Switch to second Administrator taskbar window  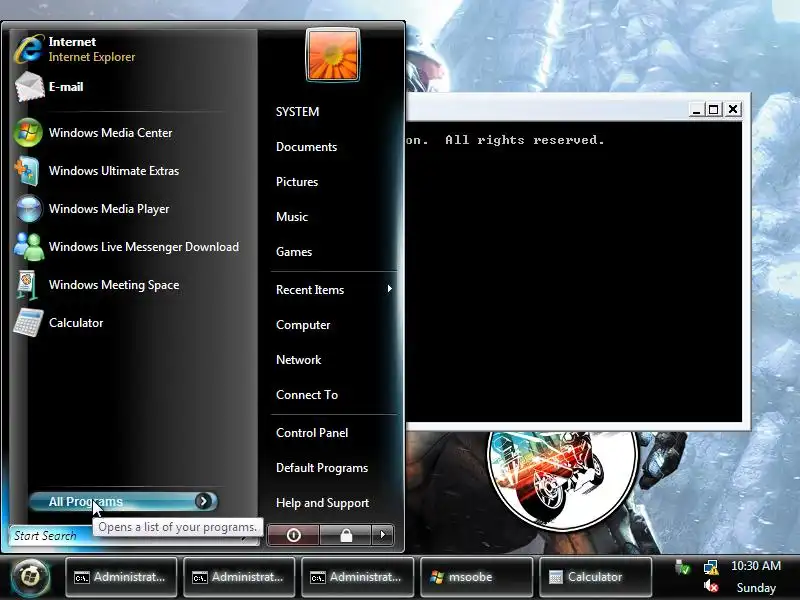pos(239,577)
